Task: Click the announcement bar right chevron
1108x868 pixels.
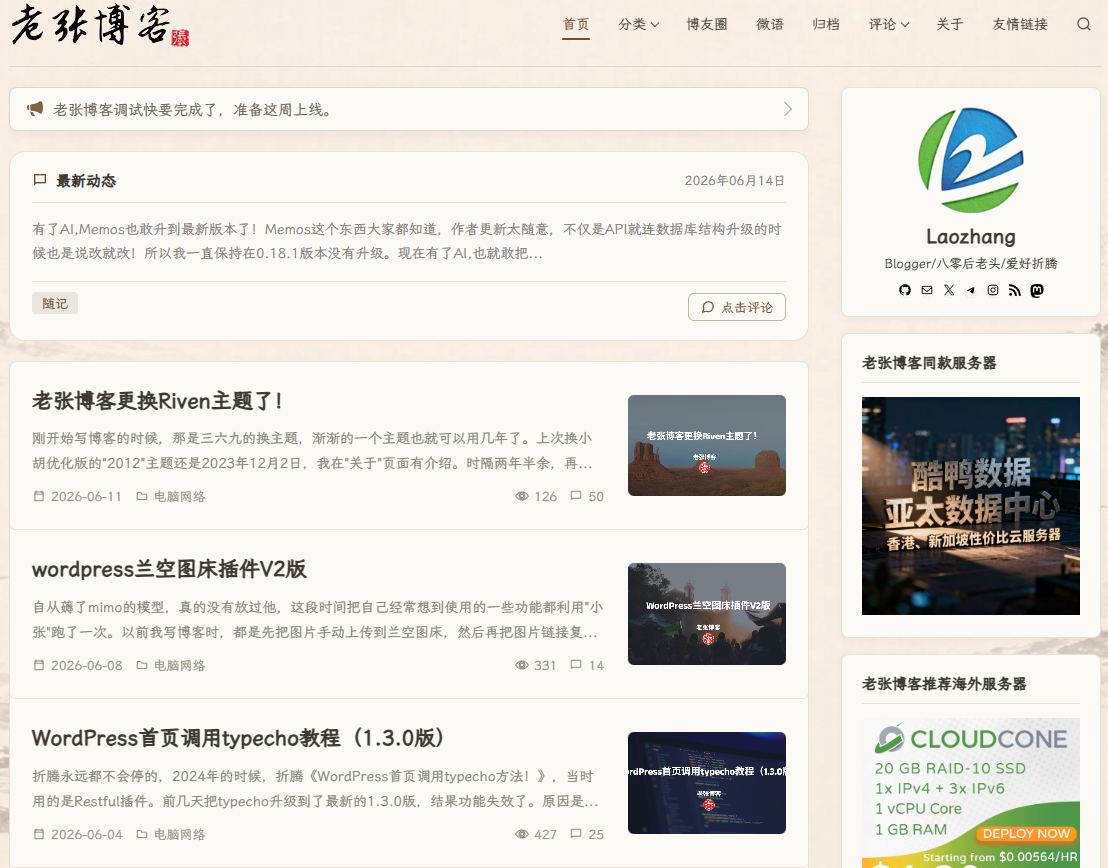Action: (788, 109)
